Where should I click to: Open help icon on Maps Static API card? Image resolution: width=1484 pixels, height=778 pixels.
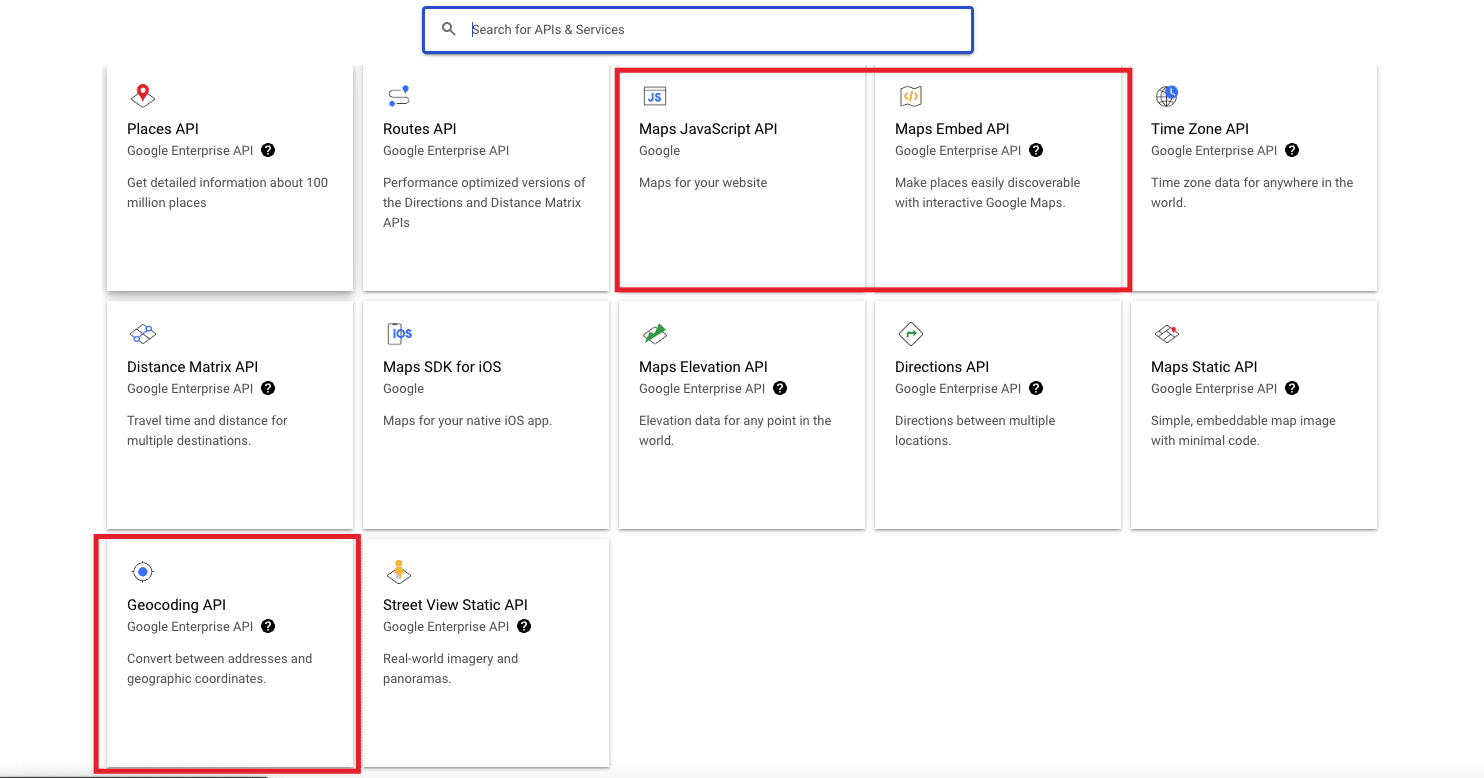click(1292, 388)
